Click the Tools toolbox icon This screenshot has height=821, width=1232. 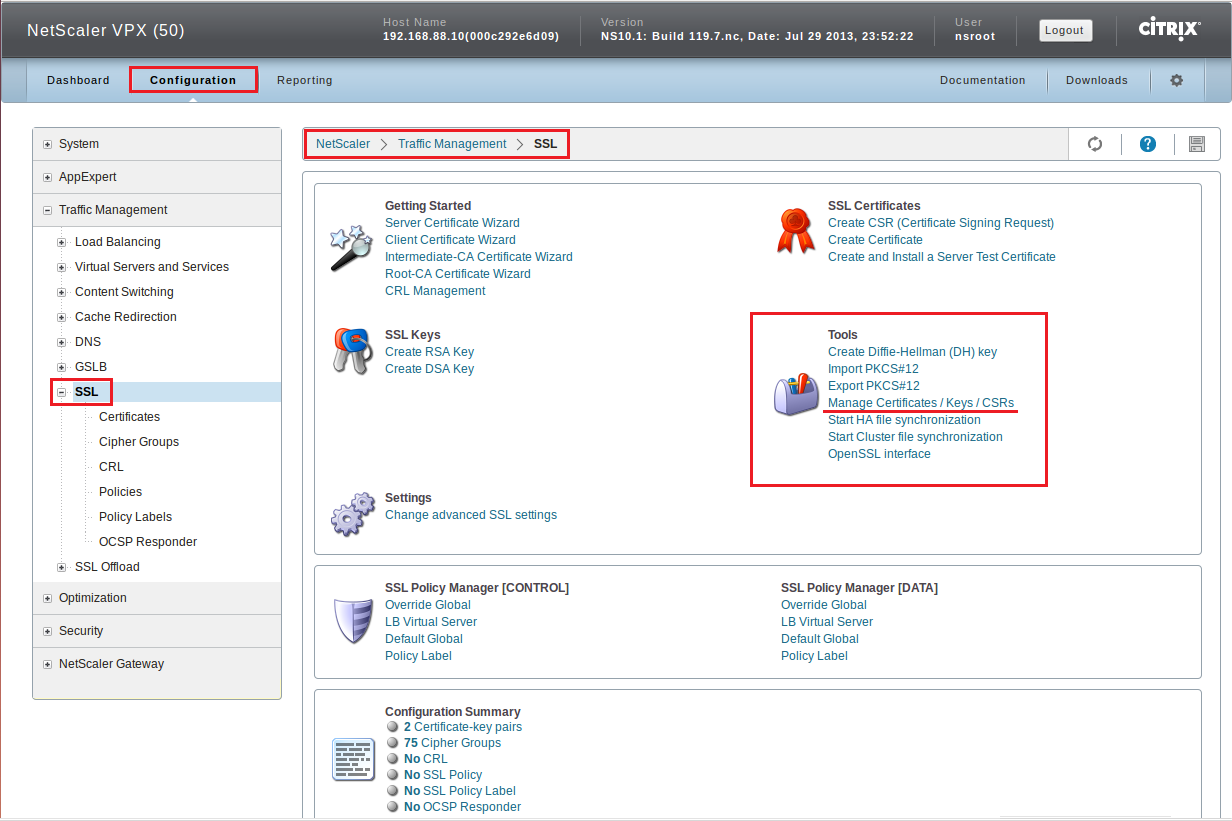pyautogui.click(x=797, y=395)
